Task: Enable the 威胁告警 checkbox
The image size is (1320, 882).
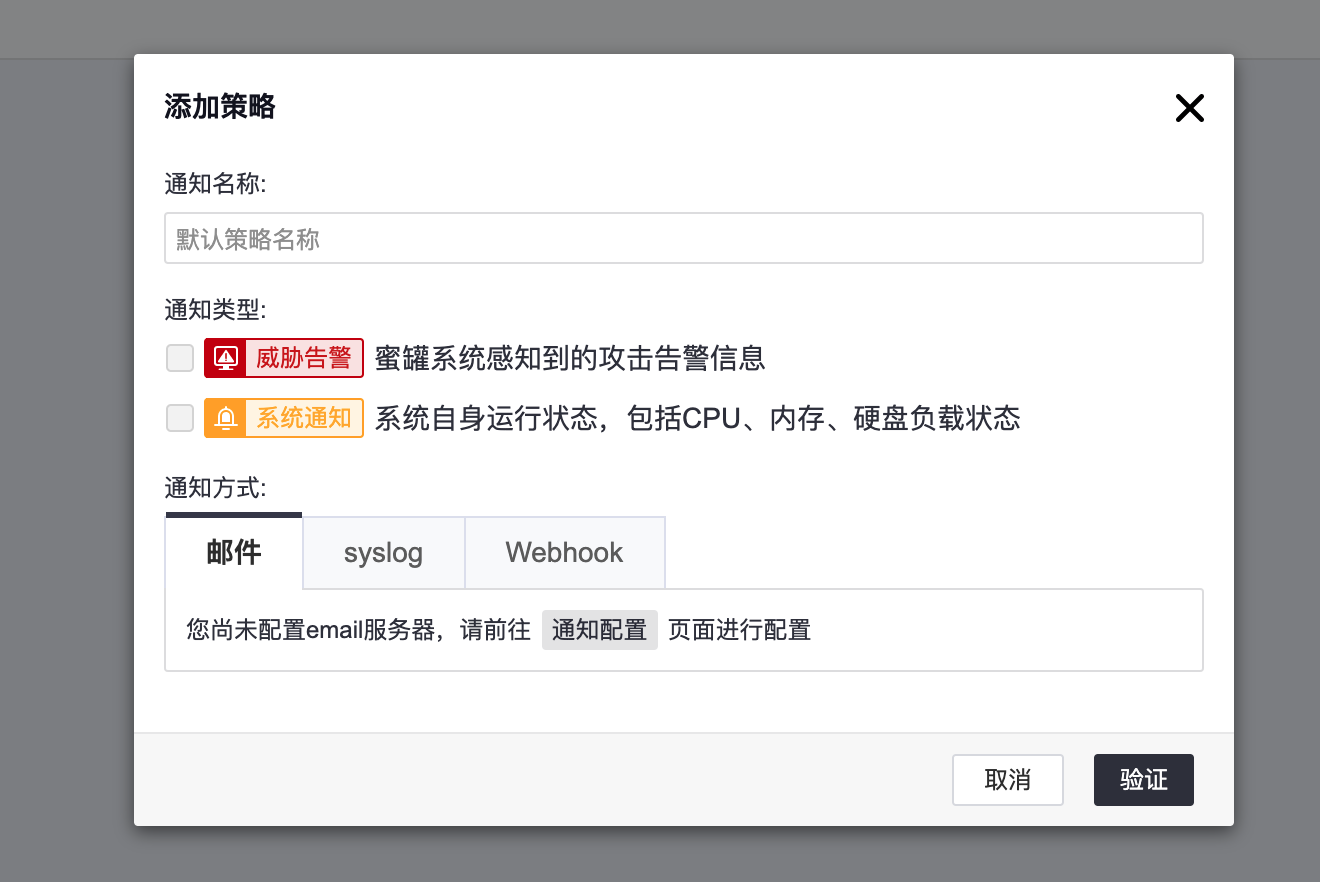Action: pos(180,358)
